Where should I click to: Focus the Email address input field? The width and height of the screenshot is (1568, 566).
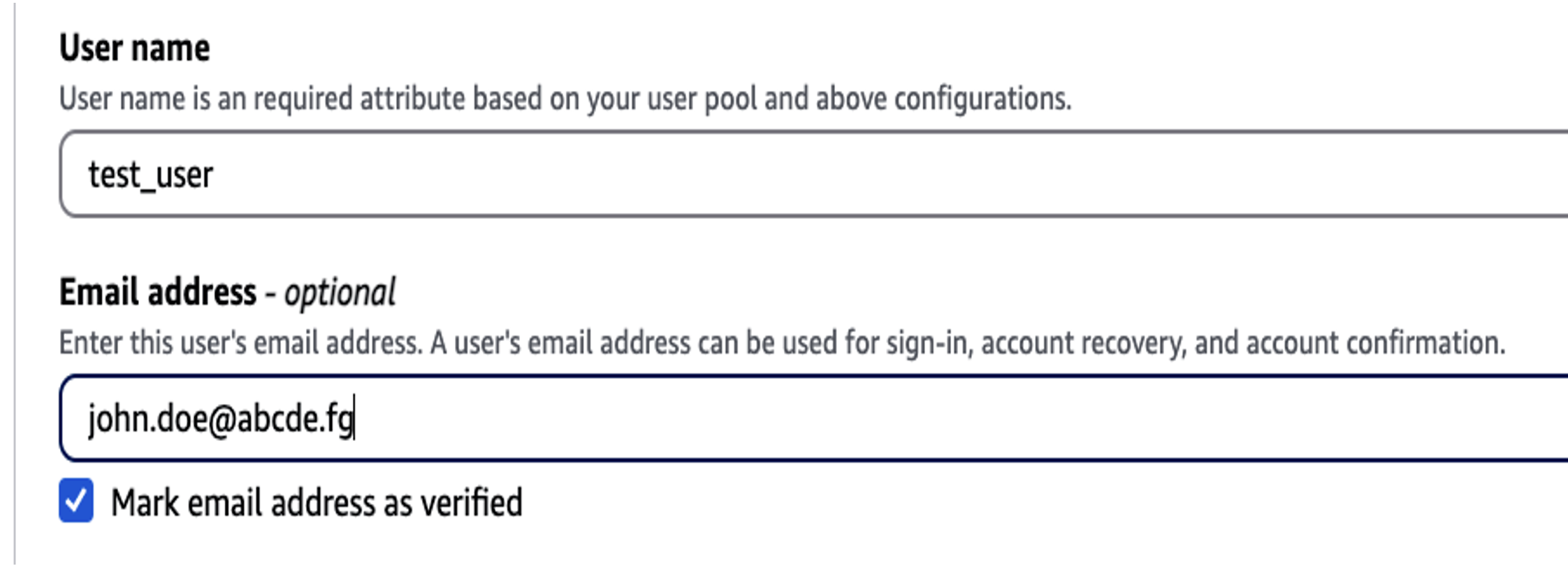(x=814, y=418)
